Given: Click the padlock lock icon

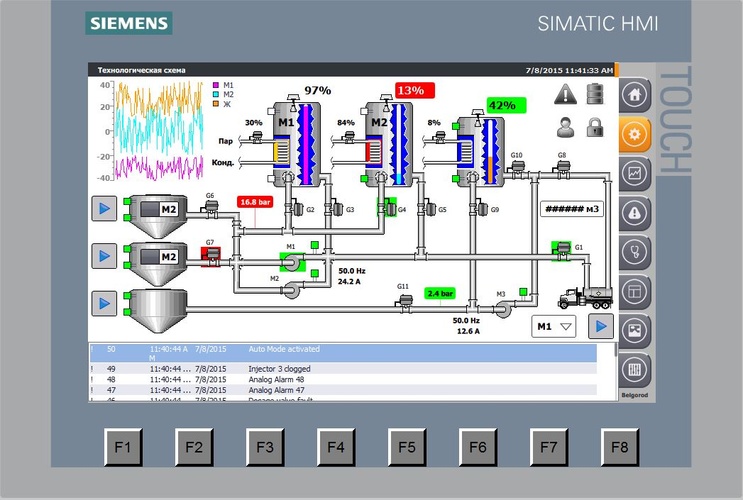Looking at the screenshot, I should (x=595, y=127).
